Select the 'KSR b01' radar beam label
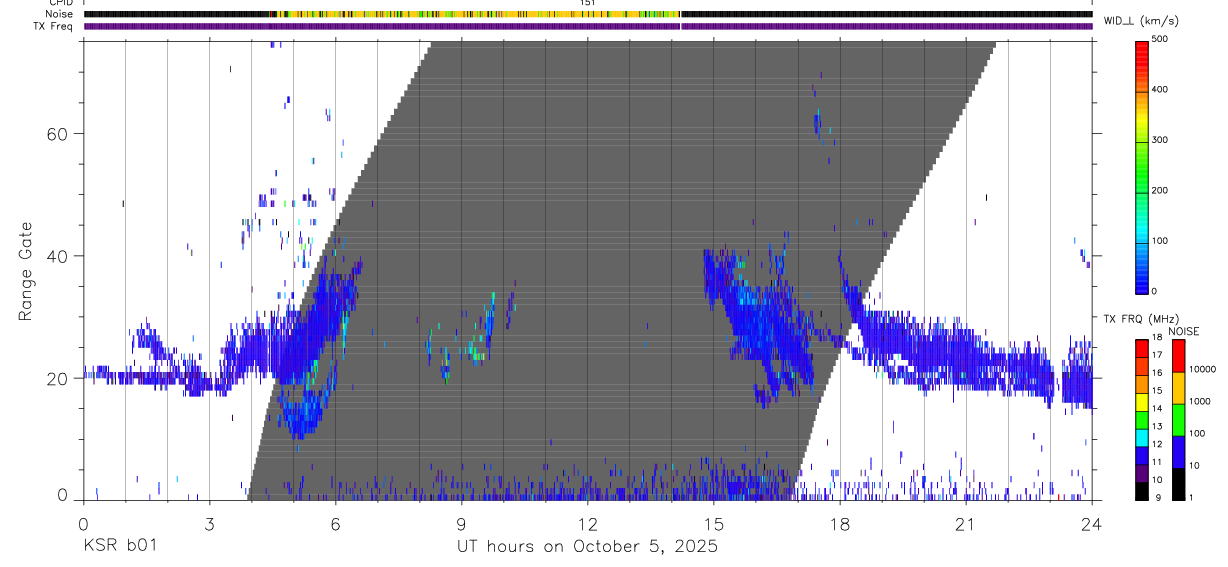 coord(119,546)
